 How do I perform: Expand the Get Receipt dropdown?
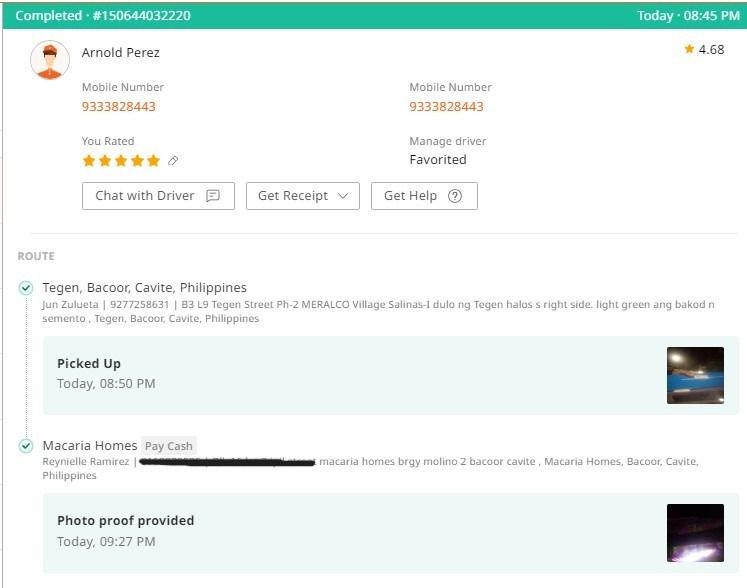pos(303,196)
